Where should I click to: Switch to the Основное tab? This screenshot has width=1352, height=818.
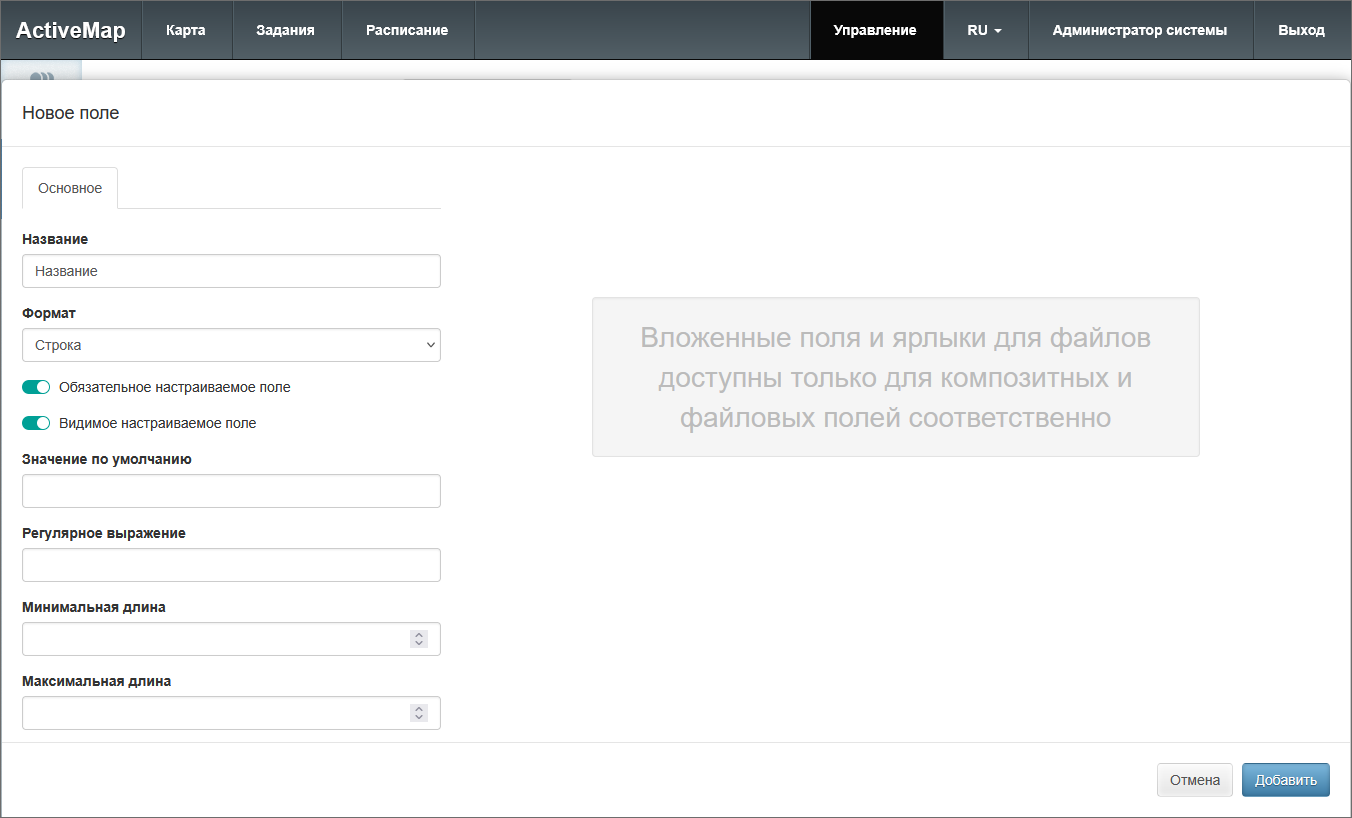[70, 188]
